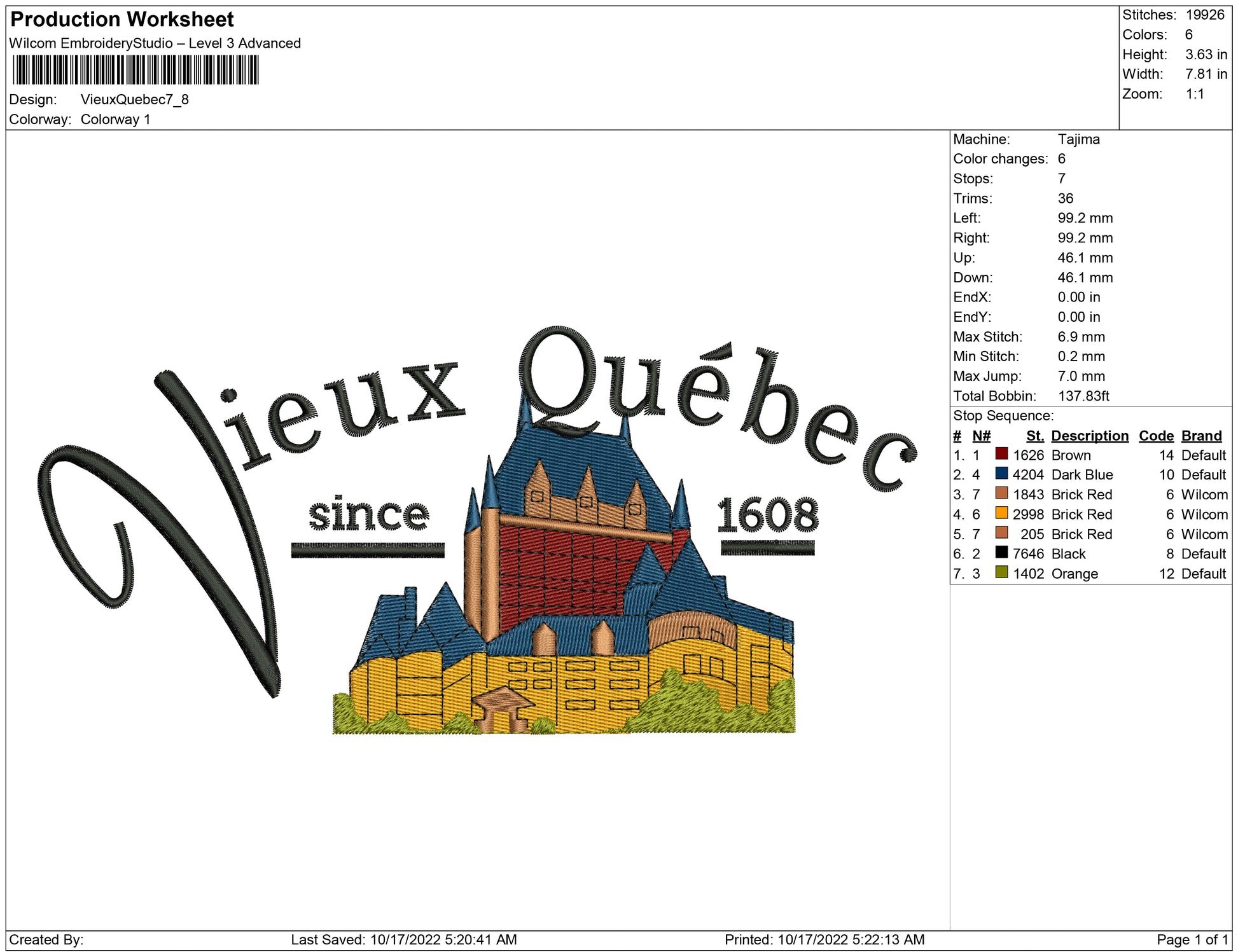The width and height of the screenshot is (1238, 952).
Task: Click the VieuxQuebec7_8 design name
Action: pos(134,100)
